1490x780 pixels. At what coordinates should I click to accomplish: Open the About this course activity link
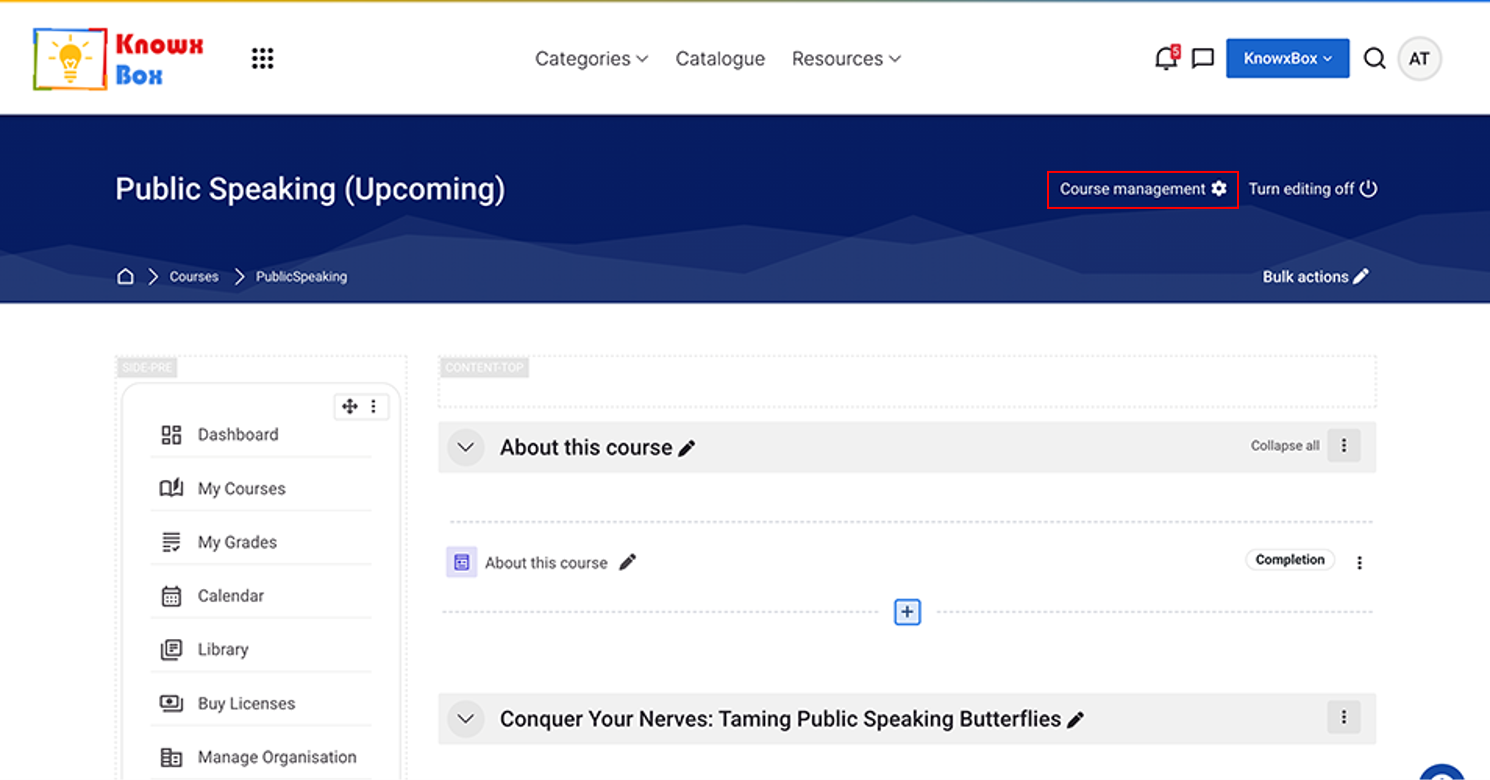pos(546,563)
